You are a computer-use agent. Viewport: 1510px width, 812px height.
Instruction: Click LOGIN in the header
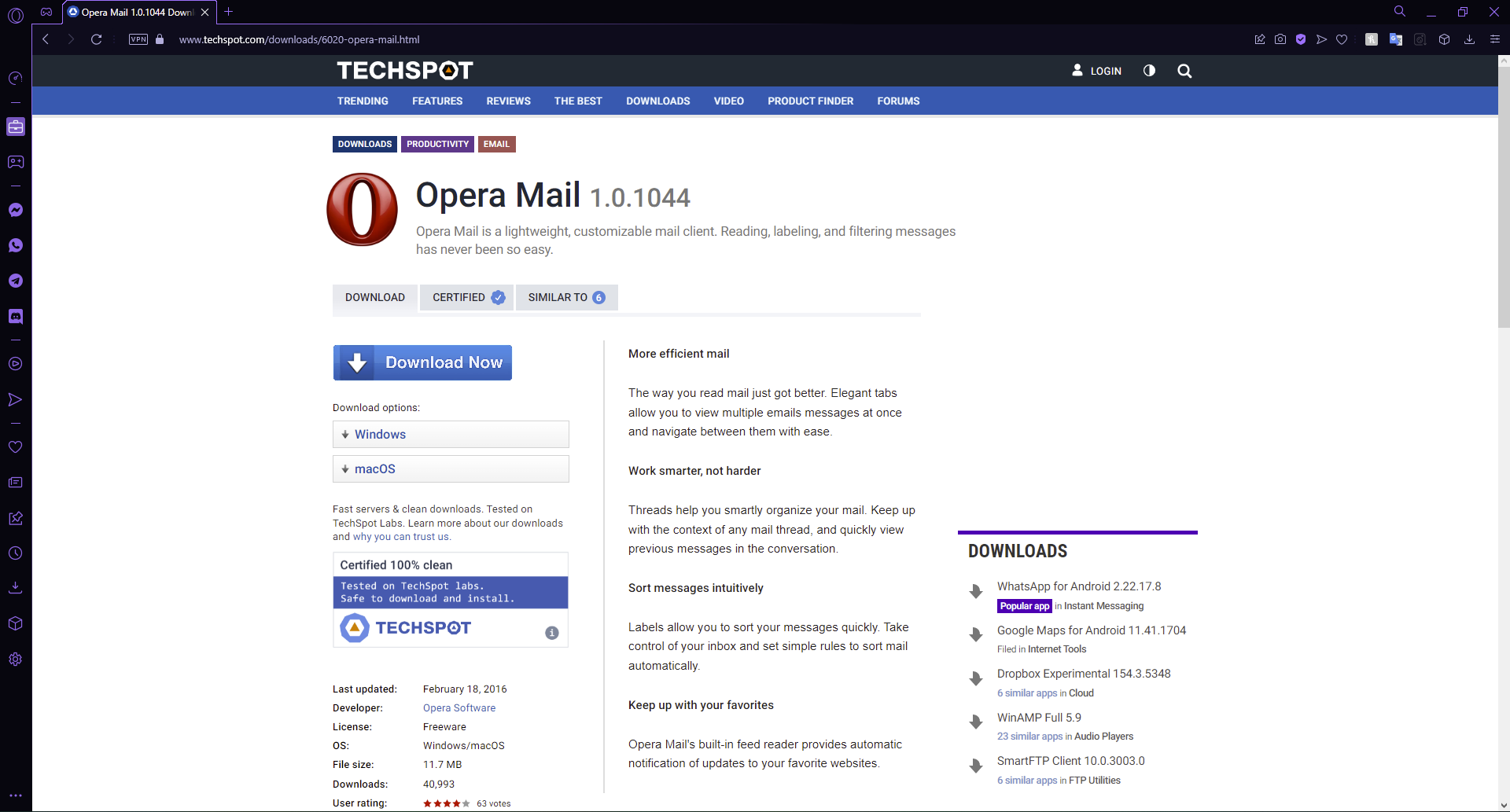[x=1096, y=71]
